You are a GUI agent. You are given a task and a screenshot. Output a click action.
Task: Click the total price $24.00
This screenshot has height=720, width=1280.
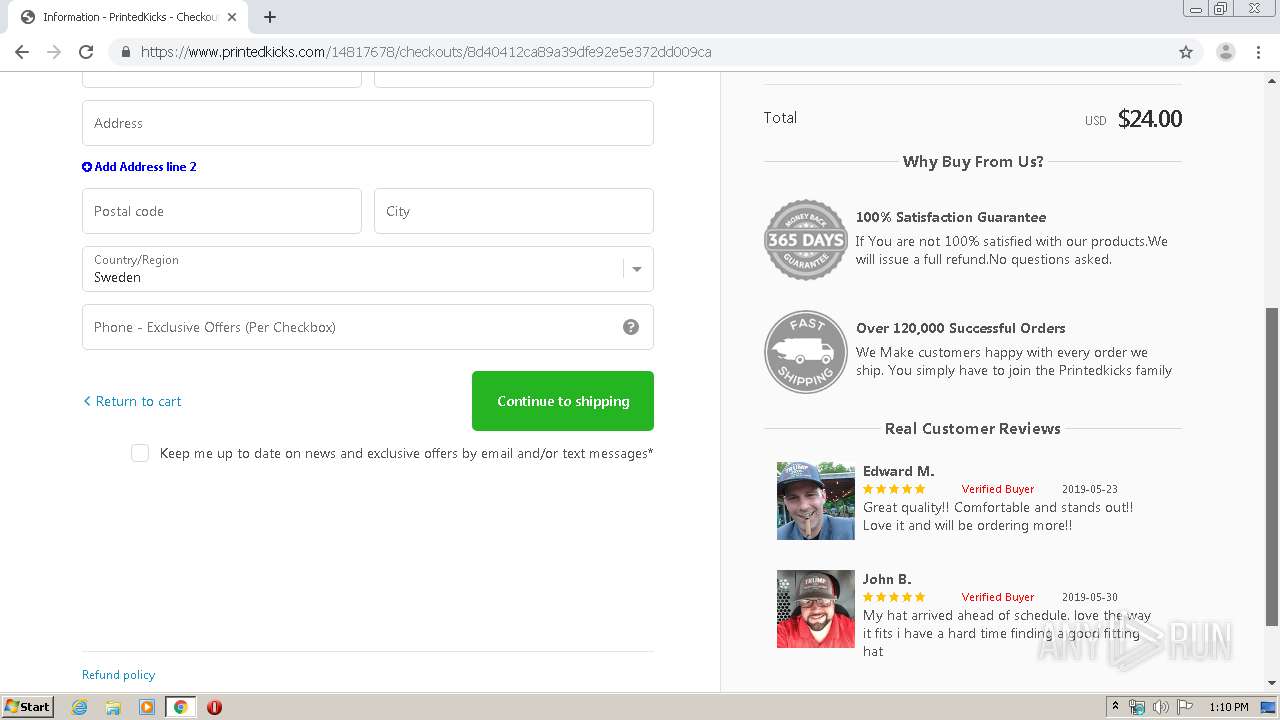coord(1150,119)
